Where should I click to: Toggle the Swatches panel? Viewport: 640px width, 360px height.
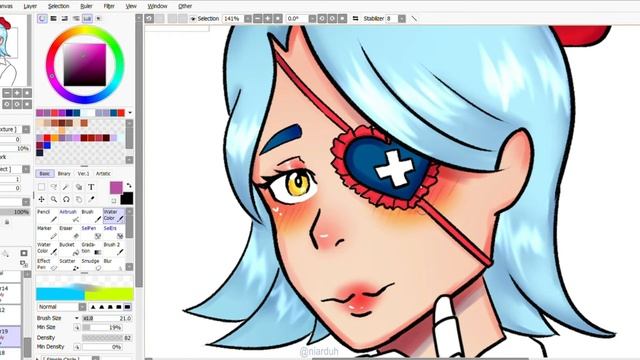click(87, 18)
